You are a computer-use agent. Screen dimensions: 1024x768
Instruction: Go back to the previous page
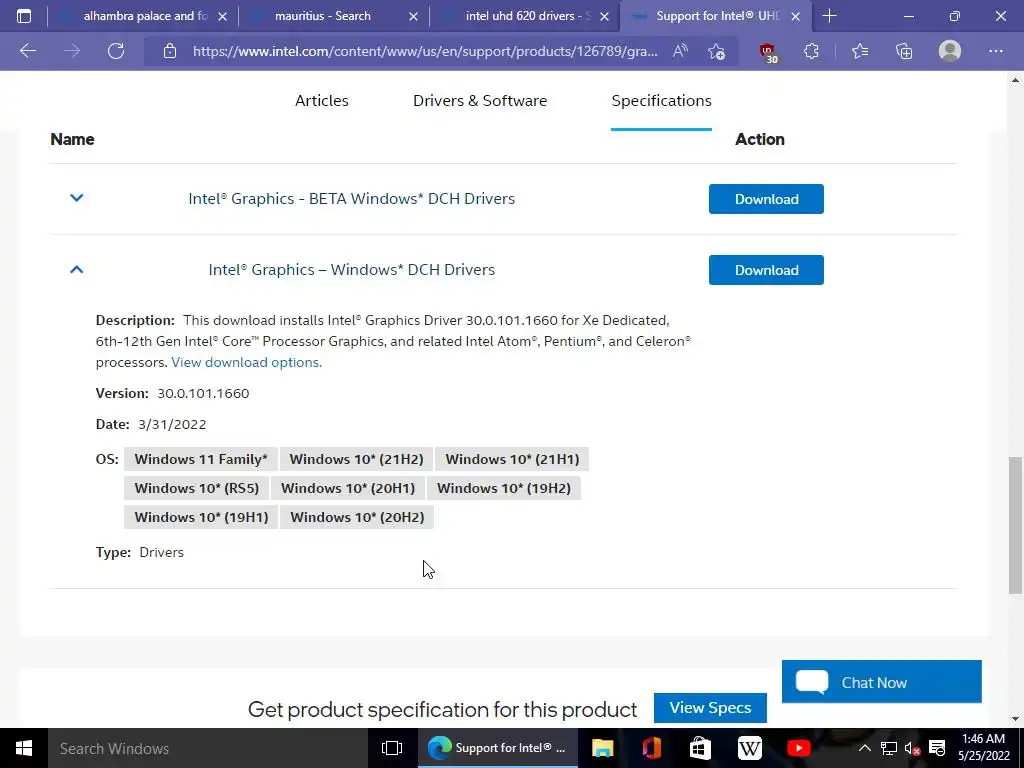[28, 51]
